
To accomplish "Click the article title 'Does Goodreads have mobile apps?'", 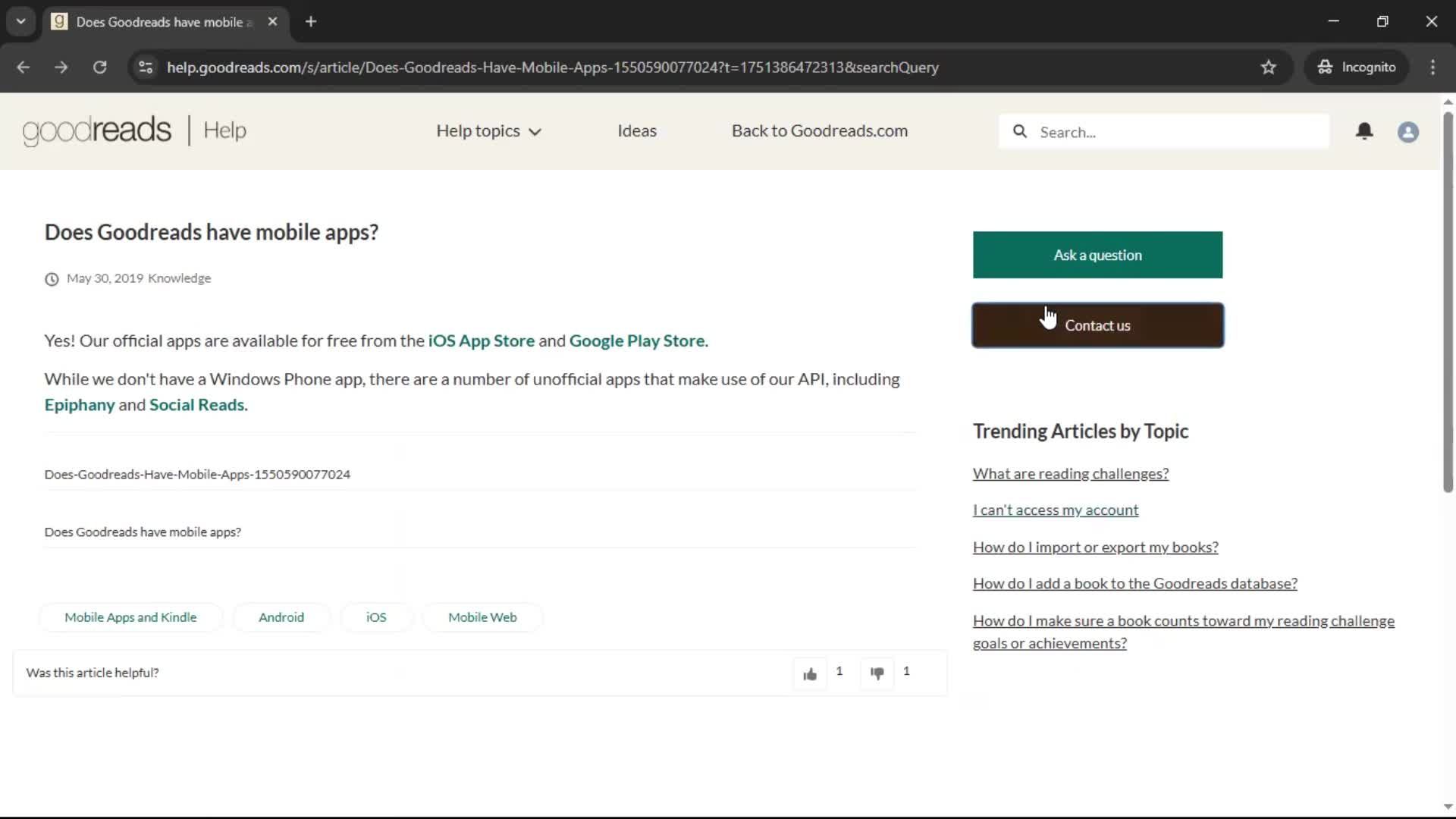I will [x=212, y=232].
